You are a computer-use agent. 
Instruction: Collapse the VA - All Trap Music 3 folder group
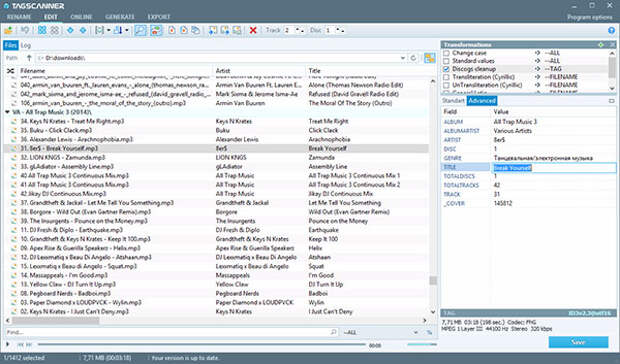7,112
